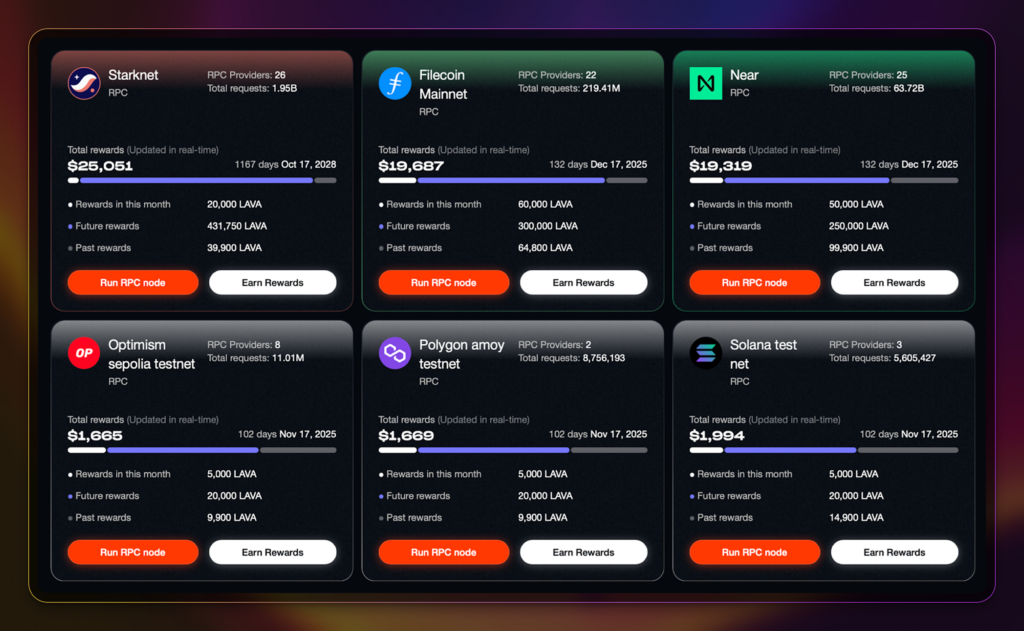Earn Rewards on Filecoin Mainnet card

point(583,282)
